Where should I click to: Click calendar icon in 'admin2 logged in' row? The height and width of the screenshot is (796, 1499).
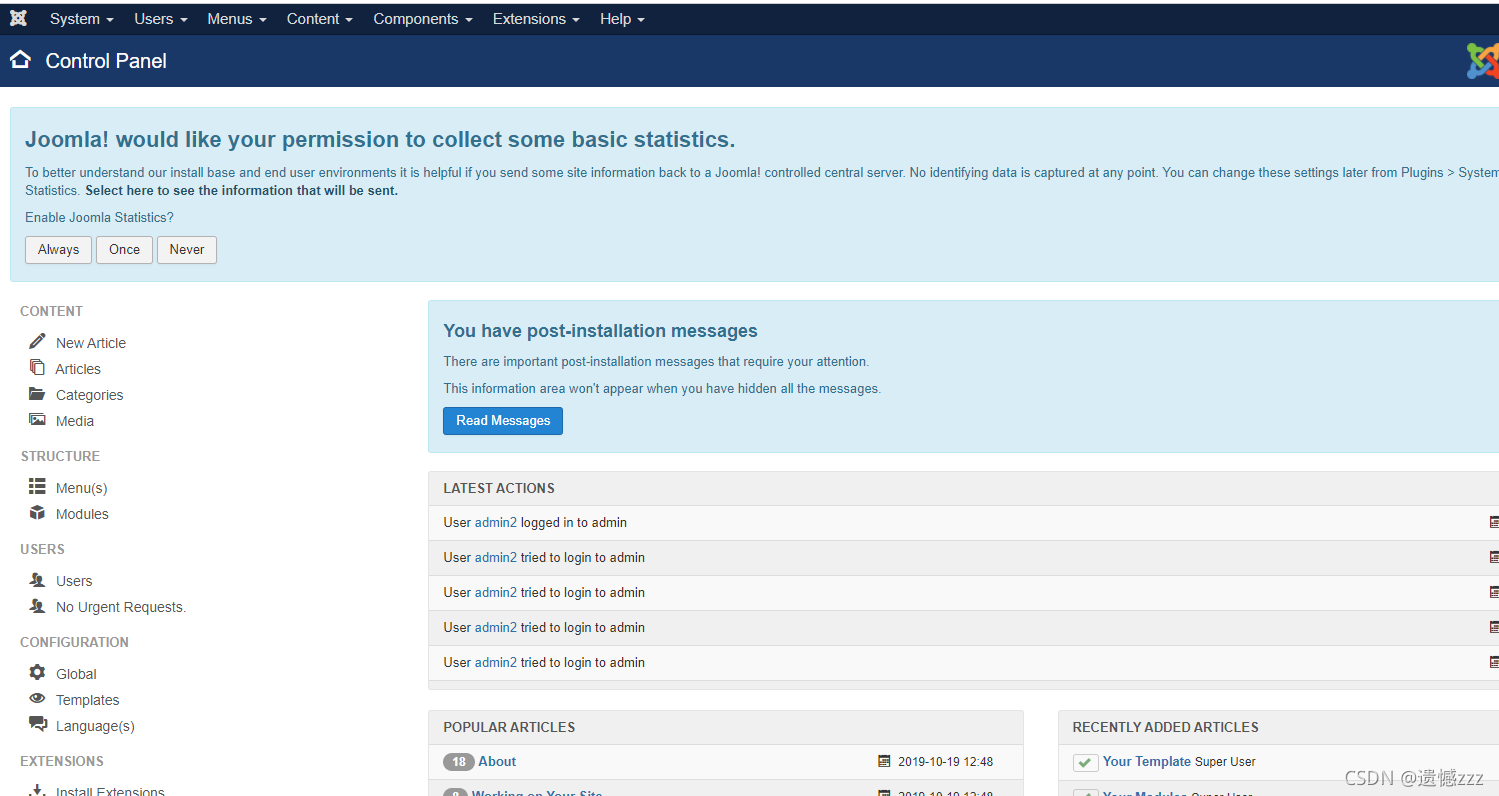(1494, 522)
